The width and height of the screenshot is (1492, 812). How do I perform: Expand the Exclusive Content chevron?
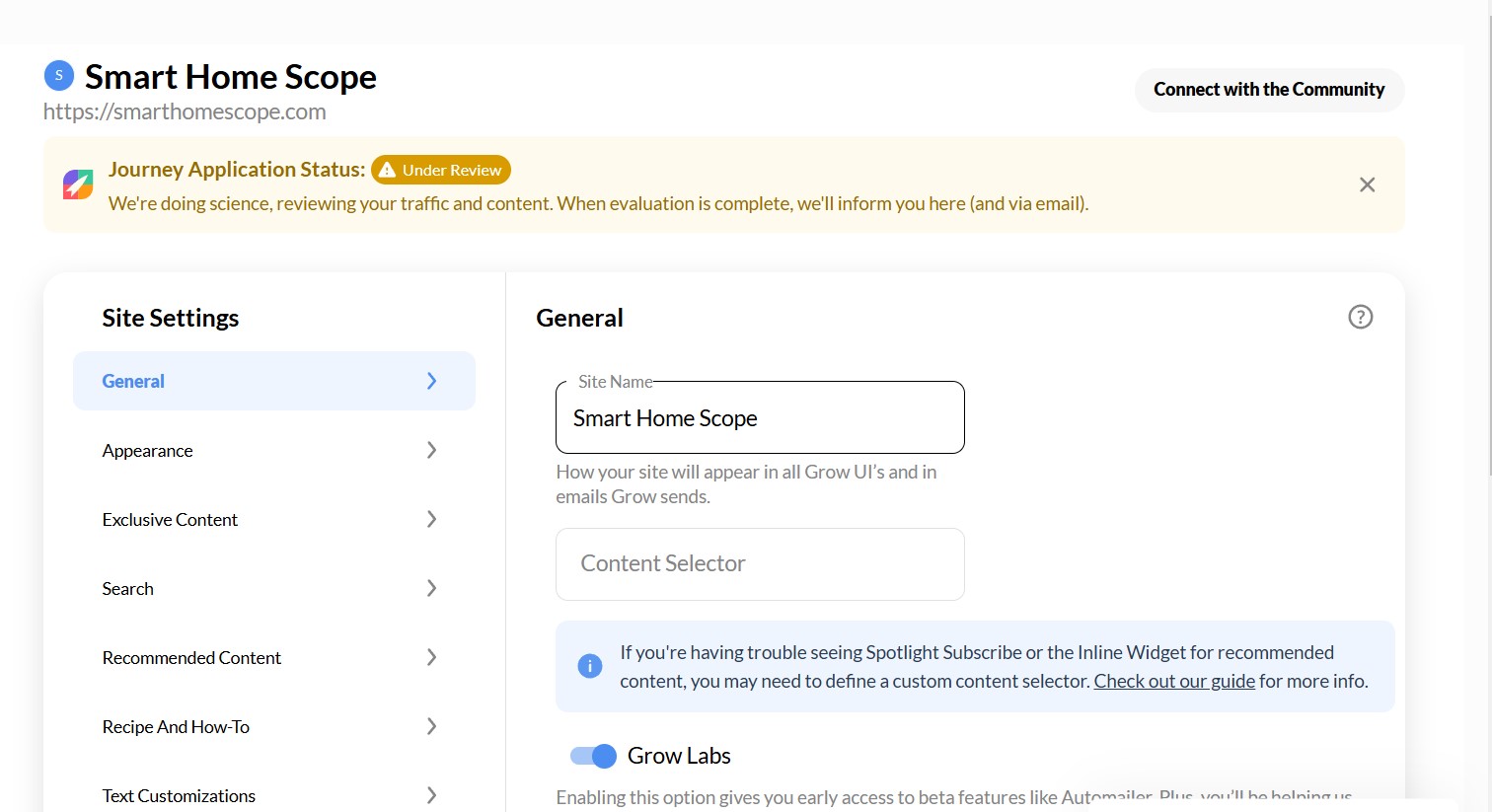tap(431, 519)
